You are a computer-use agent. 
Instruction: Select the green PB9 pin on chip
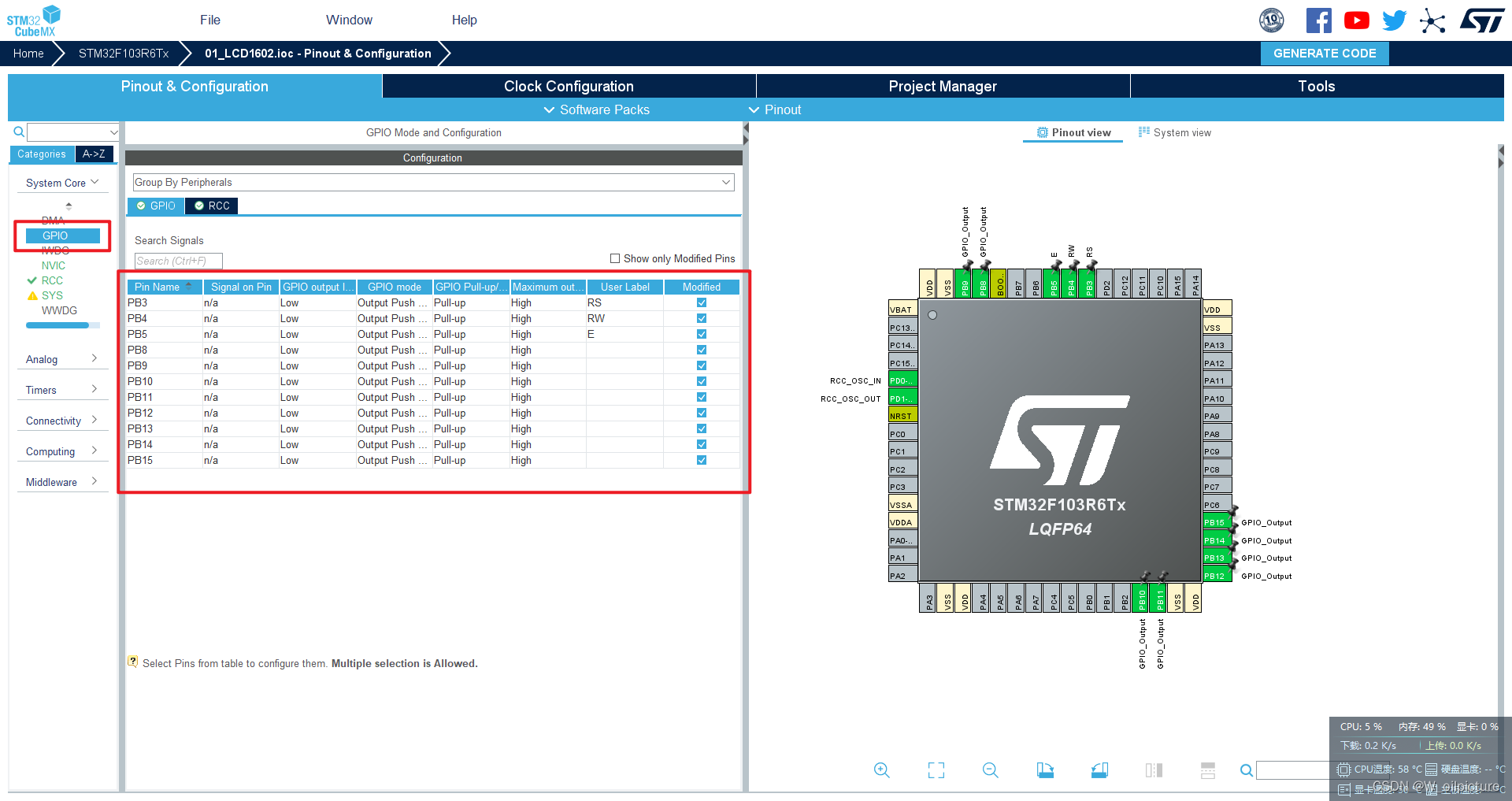click(965, 284)
